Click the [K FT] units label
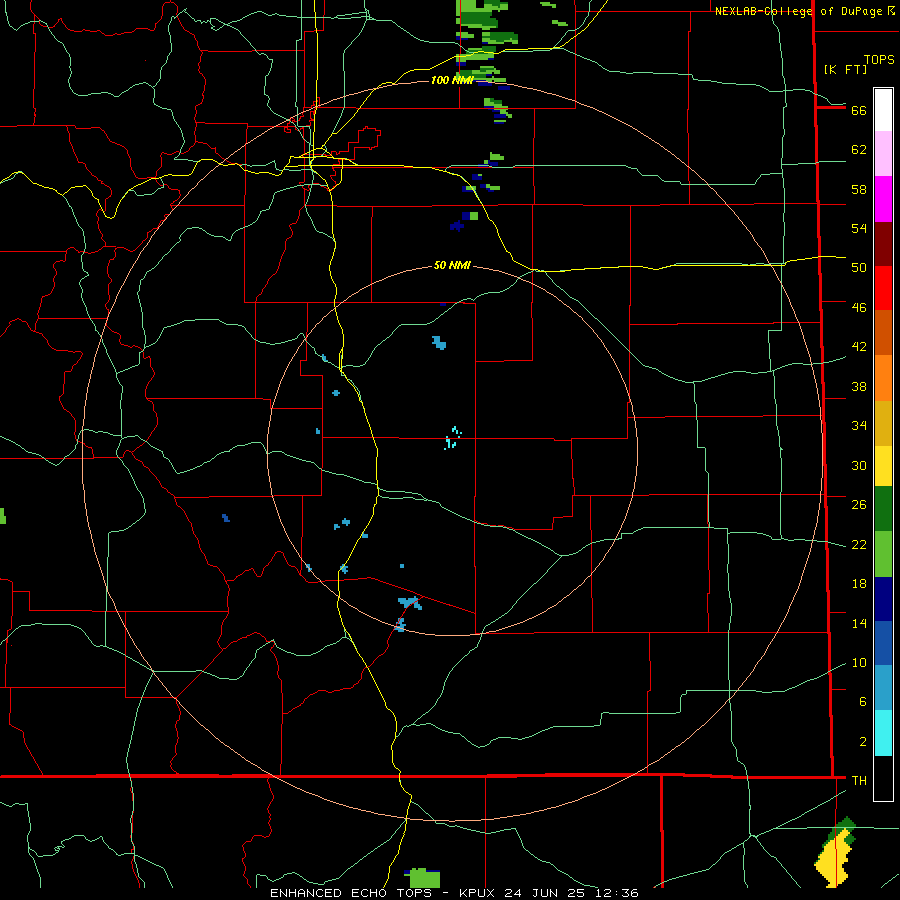900x900 pixels. (x=845, y=69)
